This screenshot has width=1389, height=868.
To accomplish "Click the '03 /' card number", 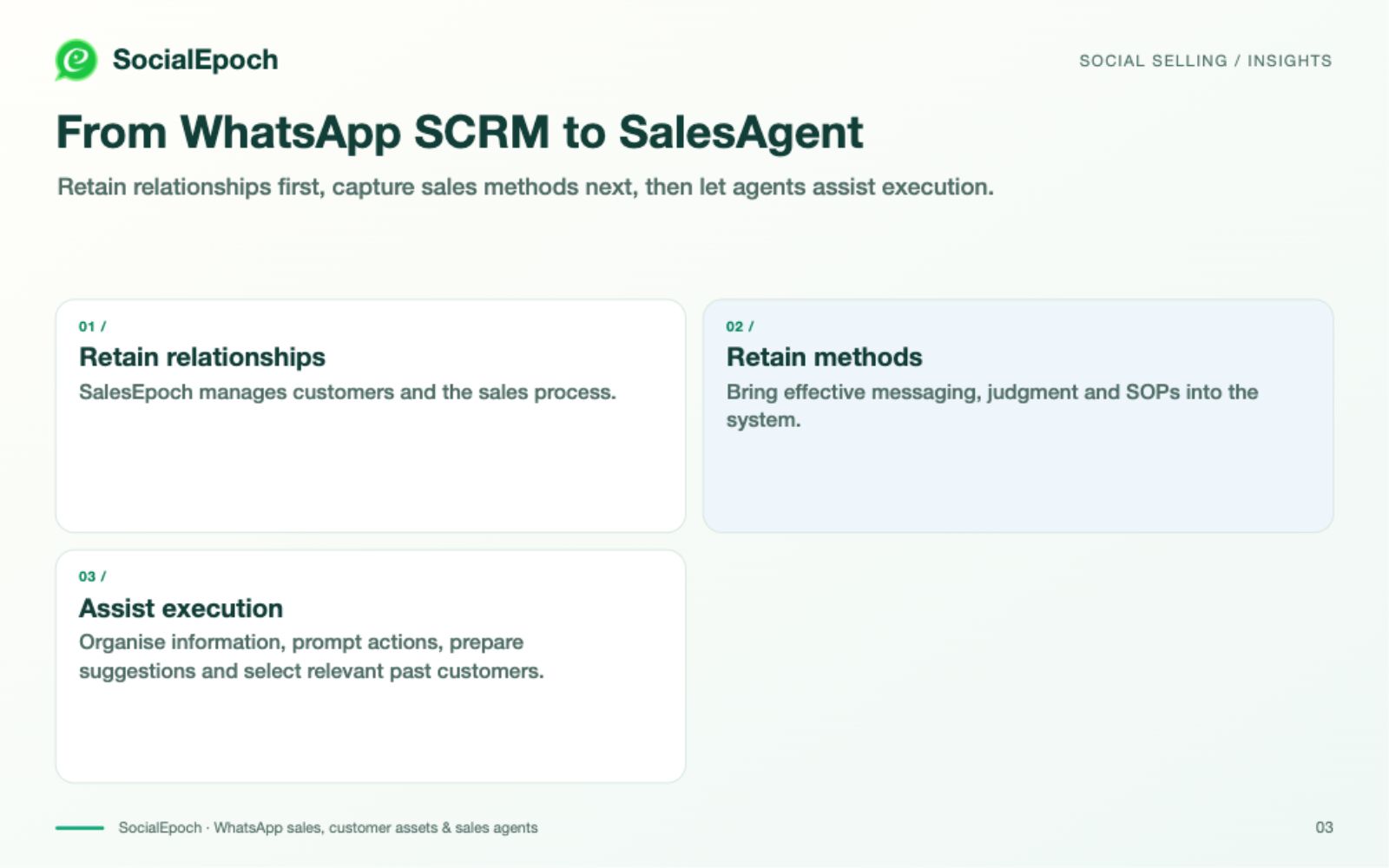I will click(92, 576).
